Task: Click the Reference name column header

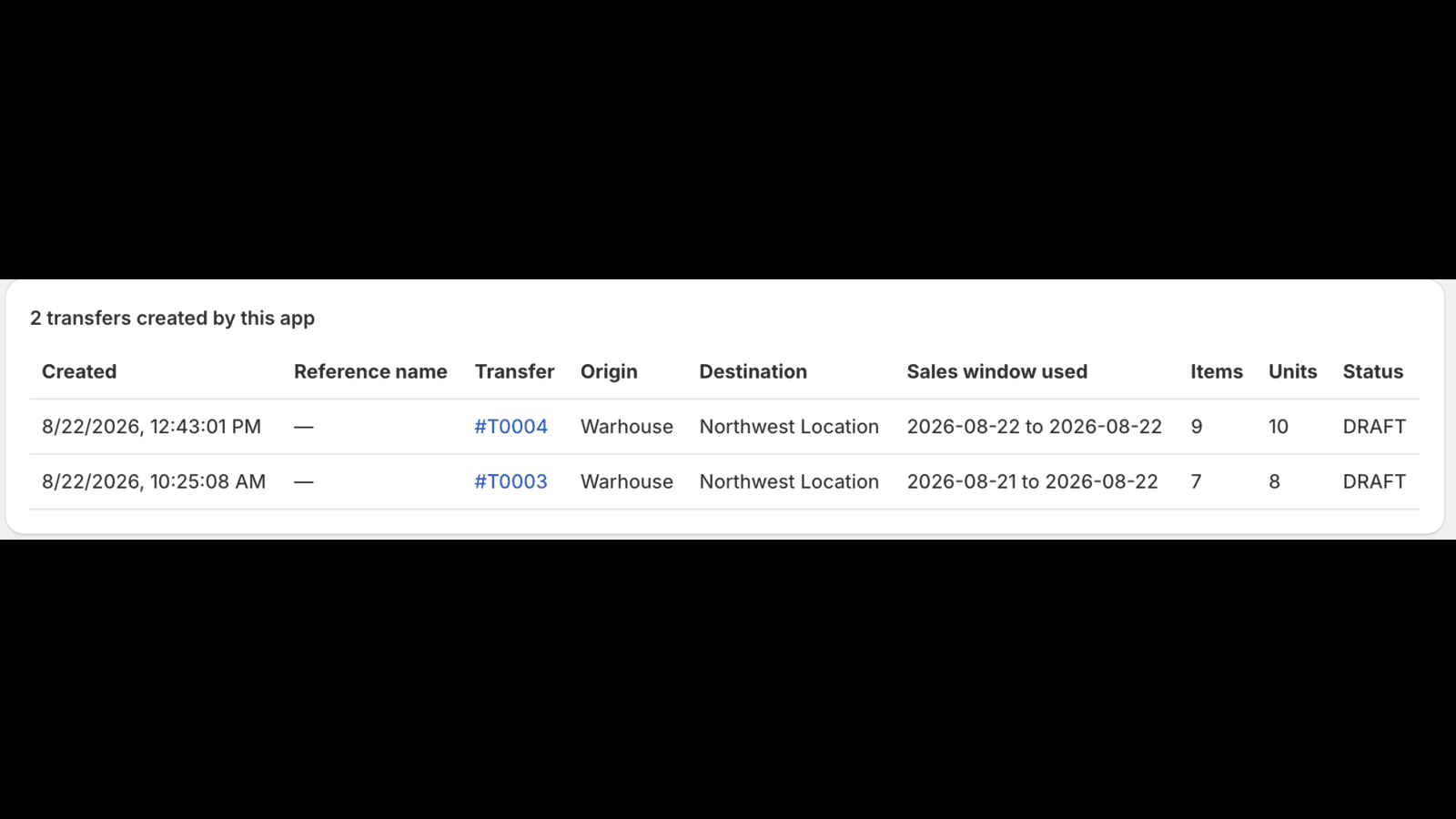Action: click(370, 371)
